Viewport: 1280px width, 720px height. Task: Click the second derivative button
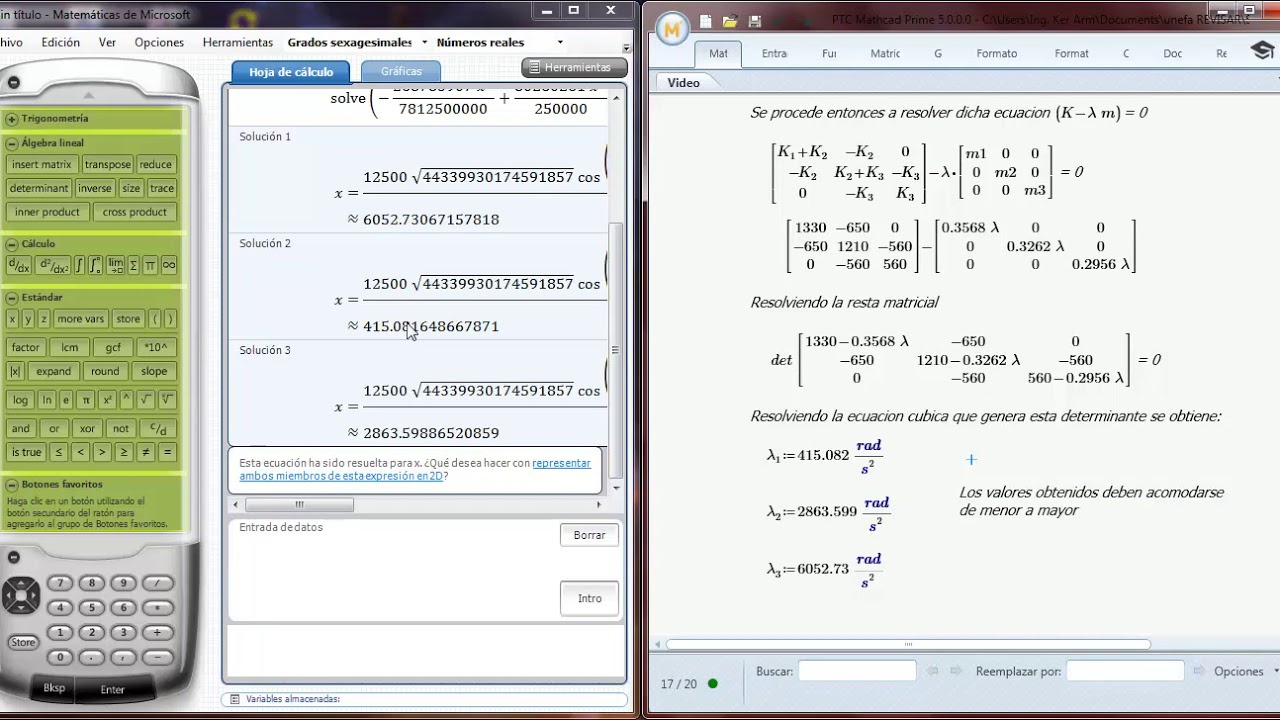click(x=53, y=266)
